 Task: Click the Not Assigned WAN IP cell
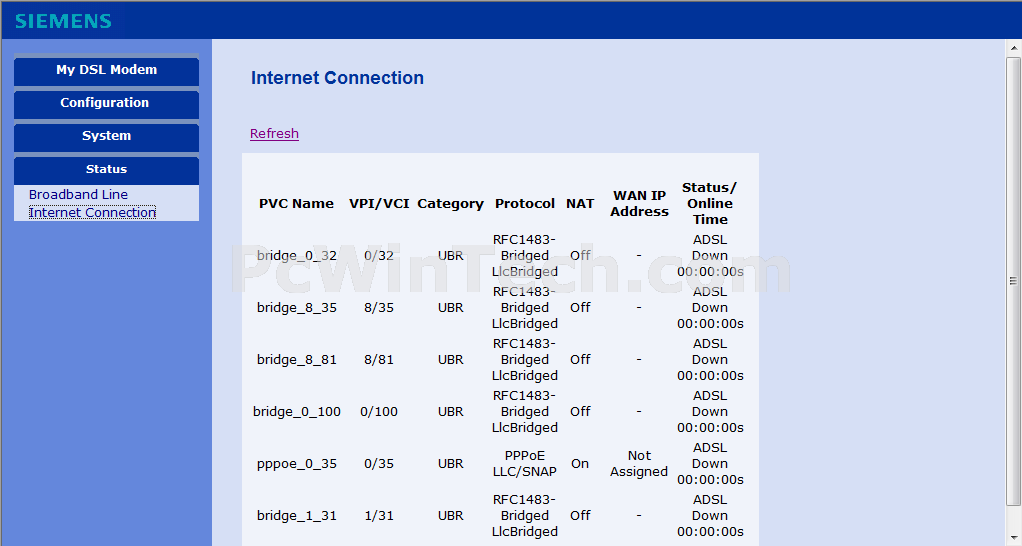coord(639,463)
